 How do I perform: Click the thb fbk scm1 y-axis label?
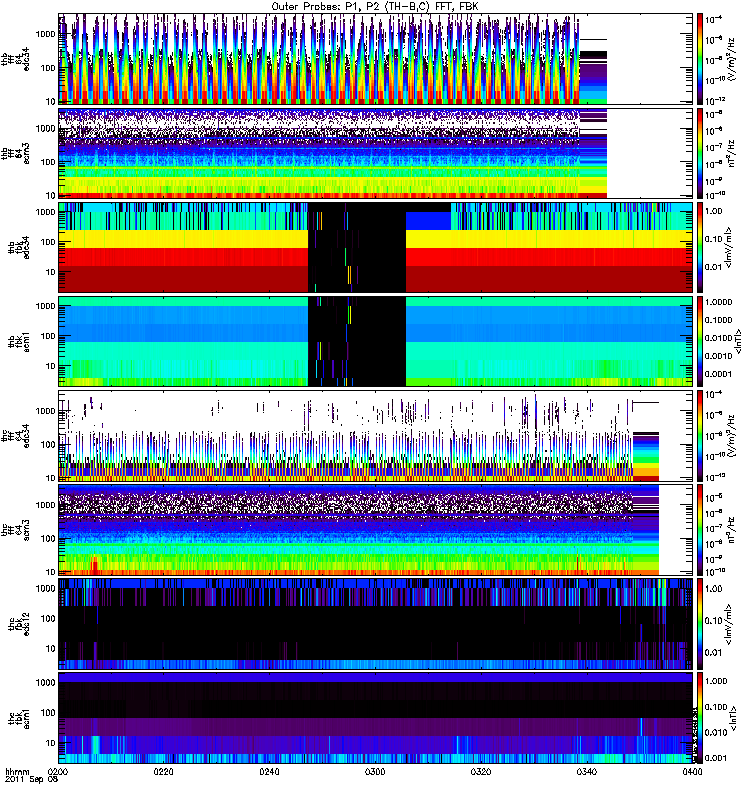[x=19, y=341]
